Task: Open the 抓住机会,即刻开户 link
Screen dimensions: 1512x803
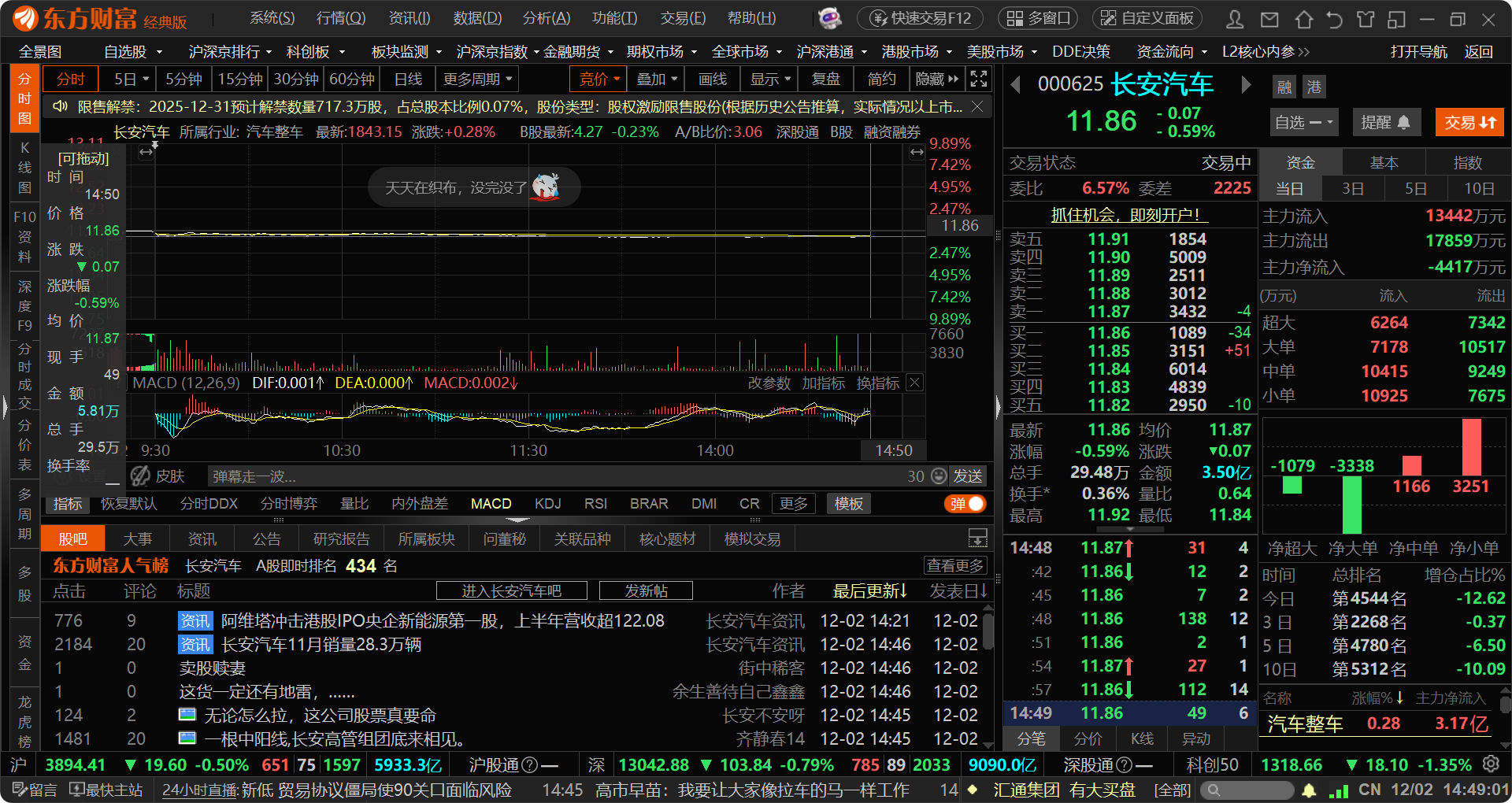Action: (x=1129, y=215)
